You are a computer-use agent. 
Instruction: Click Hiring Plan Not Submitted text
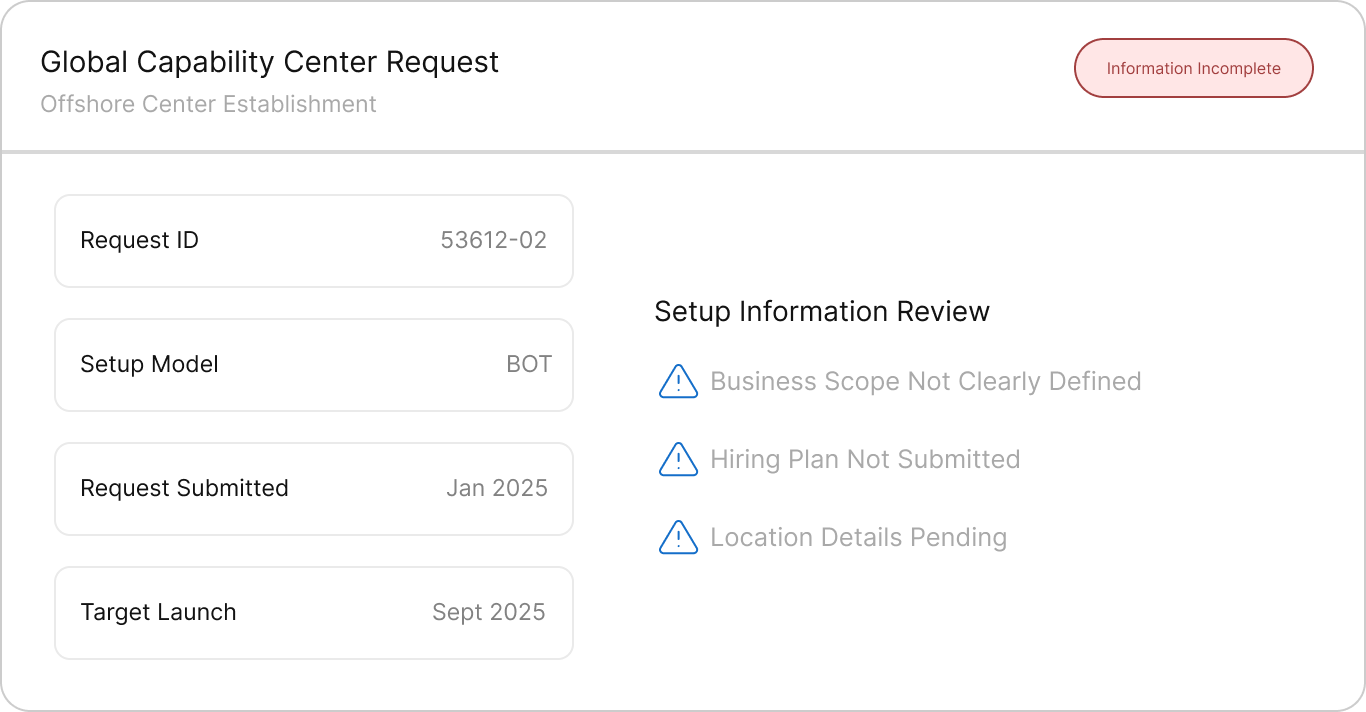(865, 460)
